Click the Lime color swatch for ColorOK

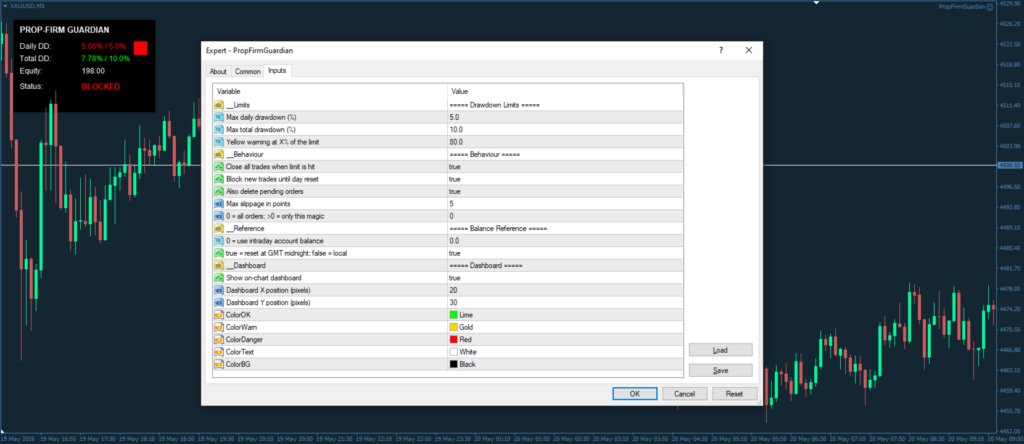453,315
